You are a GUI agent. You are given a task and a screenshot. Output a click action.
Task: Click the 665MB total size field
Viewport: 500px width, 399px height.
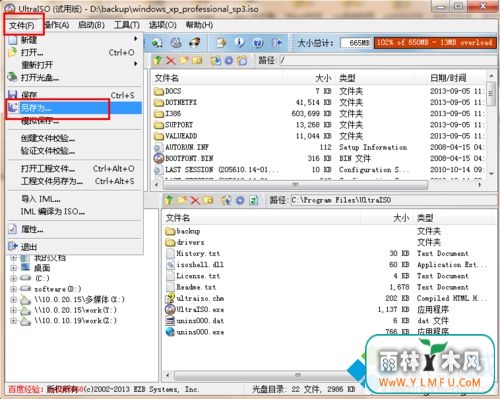point(355,43)
